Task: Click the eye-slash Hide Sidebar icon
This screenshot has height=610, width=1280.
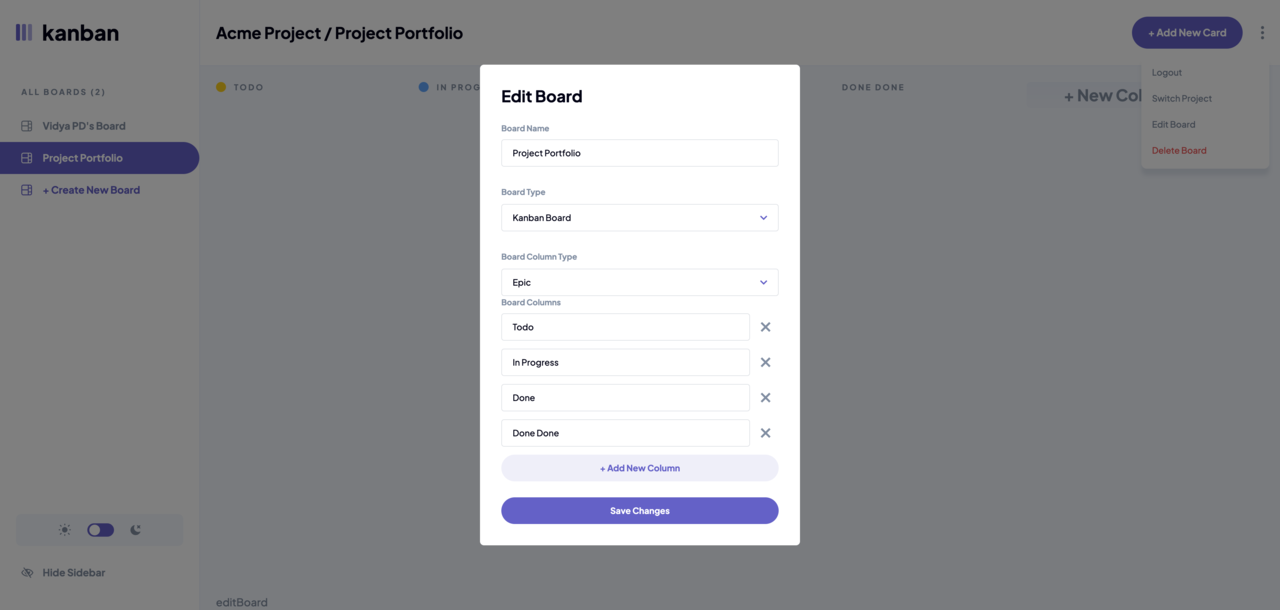Action: tap(27, 573)
